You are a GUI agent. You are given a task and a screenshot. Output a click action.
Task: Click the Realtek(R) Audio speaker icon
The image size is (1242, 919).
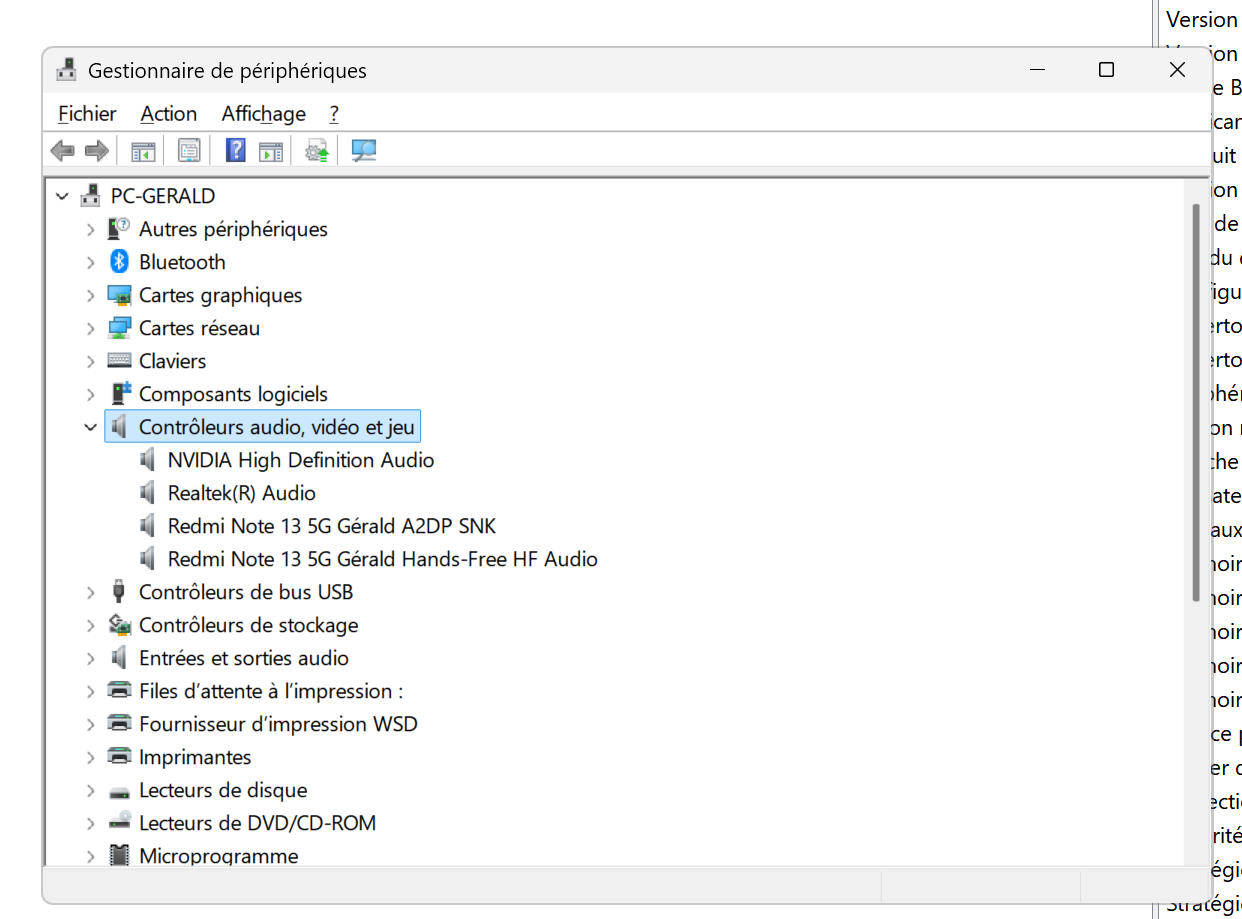(x=149, y=493)
